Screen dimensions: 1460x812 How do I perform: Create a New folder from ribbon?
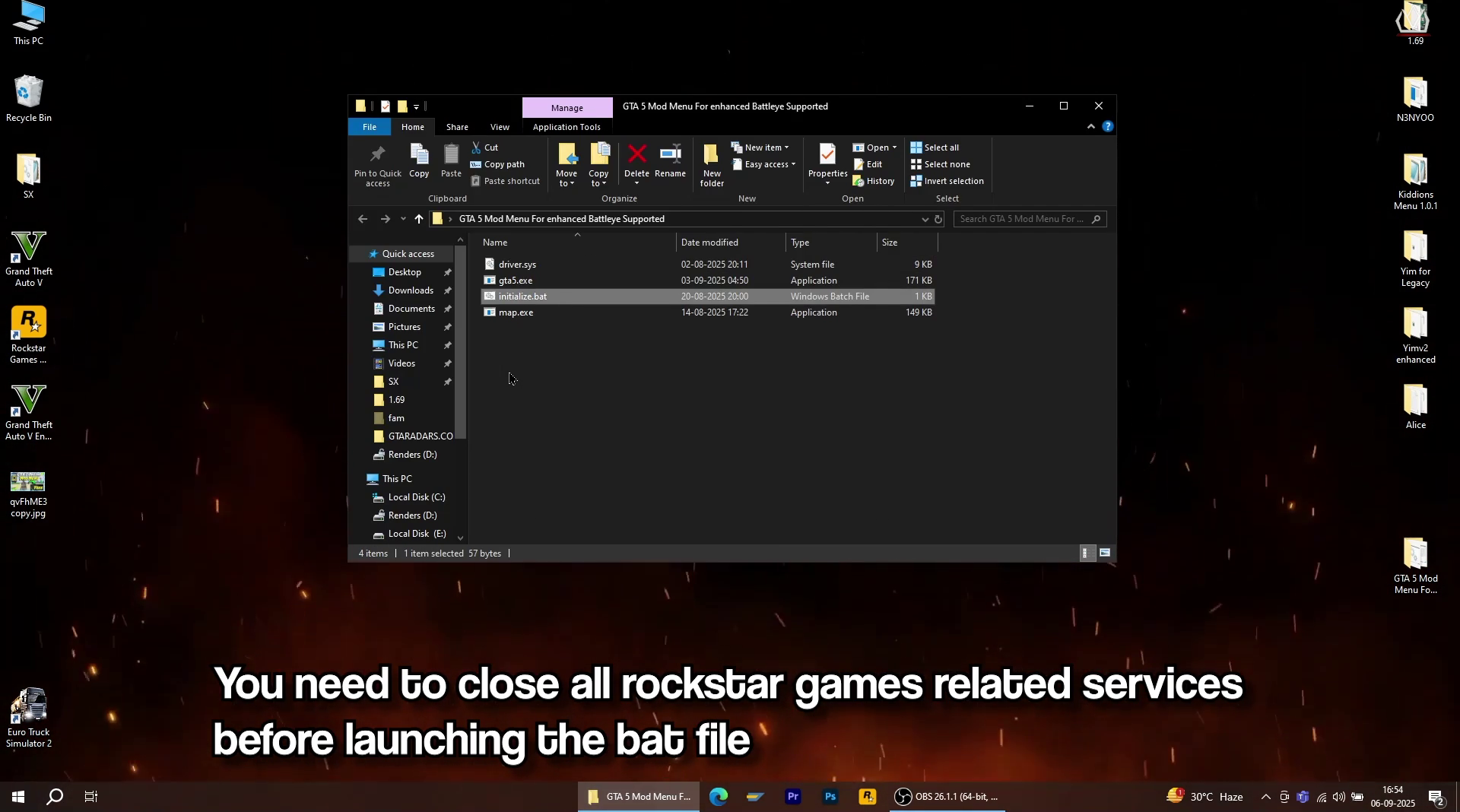(x=712, y=163)
